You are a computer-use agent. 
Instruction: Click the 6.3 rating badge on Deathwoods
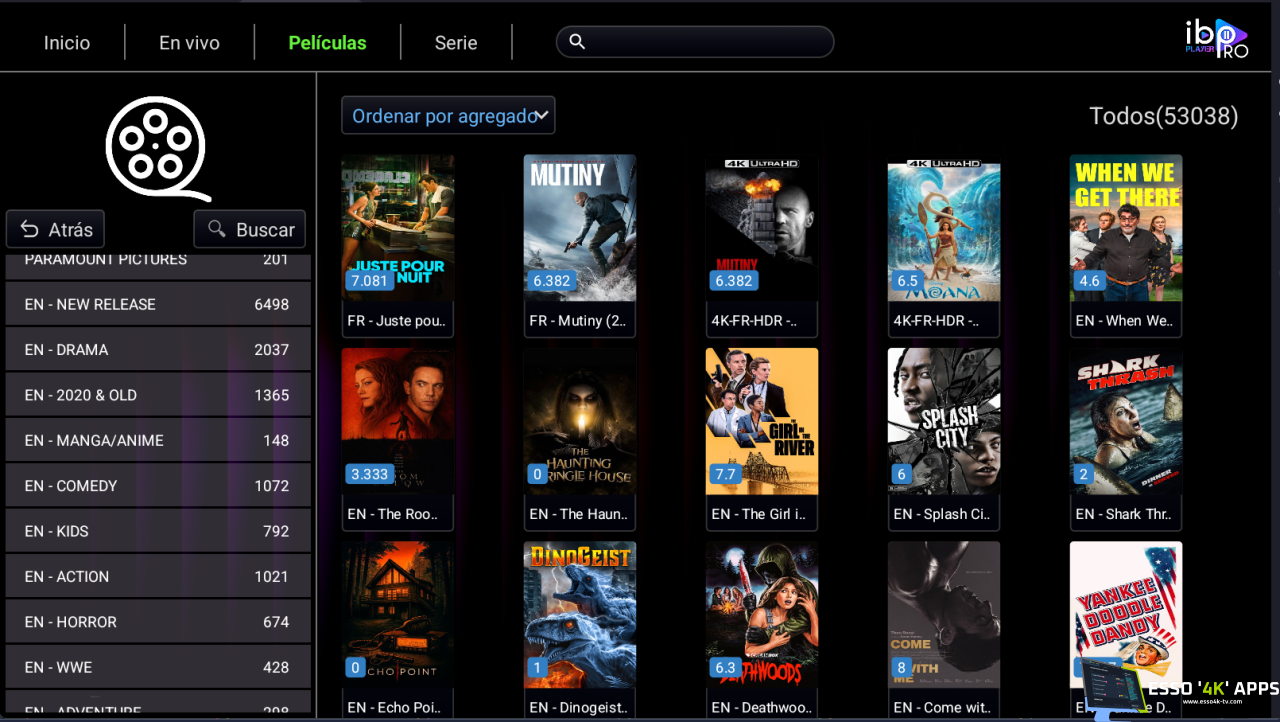(x=726, y=668)
